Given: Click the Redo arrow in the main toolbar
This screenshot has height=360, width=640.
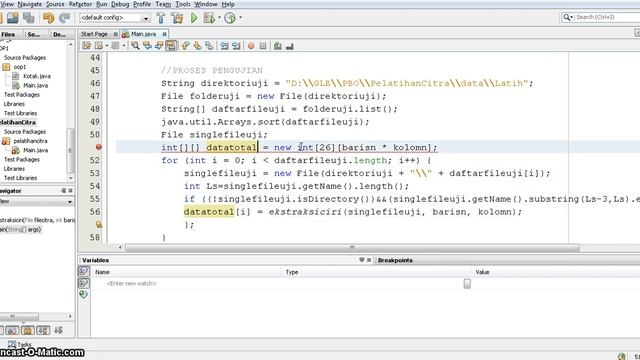Looking at the screenshot, I should tap(64, 18).
